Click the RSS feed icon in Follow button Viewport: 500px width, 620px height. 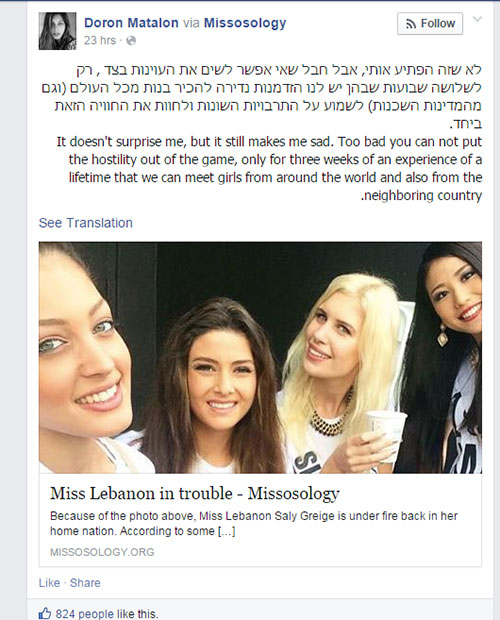click(x=411, y=24)
